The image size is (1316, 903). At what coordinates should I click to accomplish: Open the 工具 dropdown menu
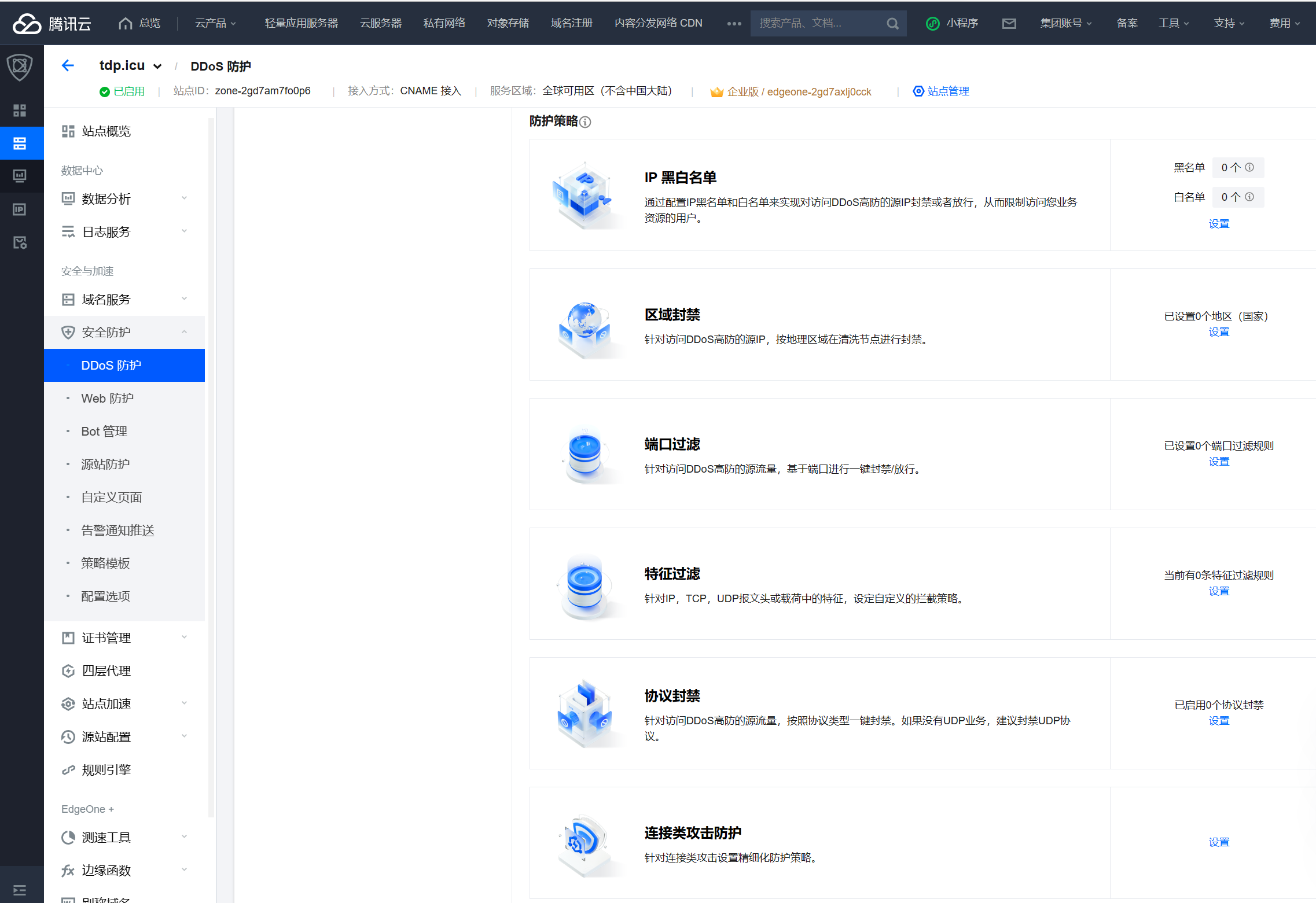1174,23
